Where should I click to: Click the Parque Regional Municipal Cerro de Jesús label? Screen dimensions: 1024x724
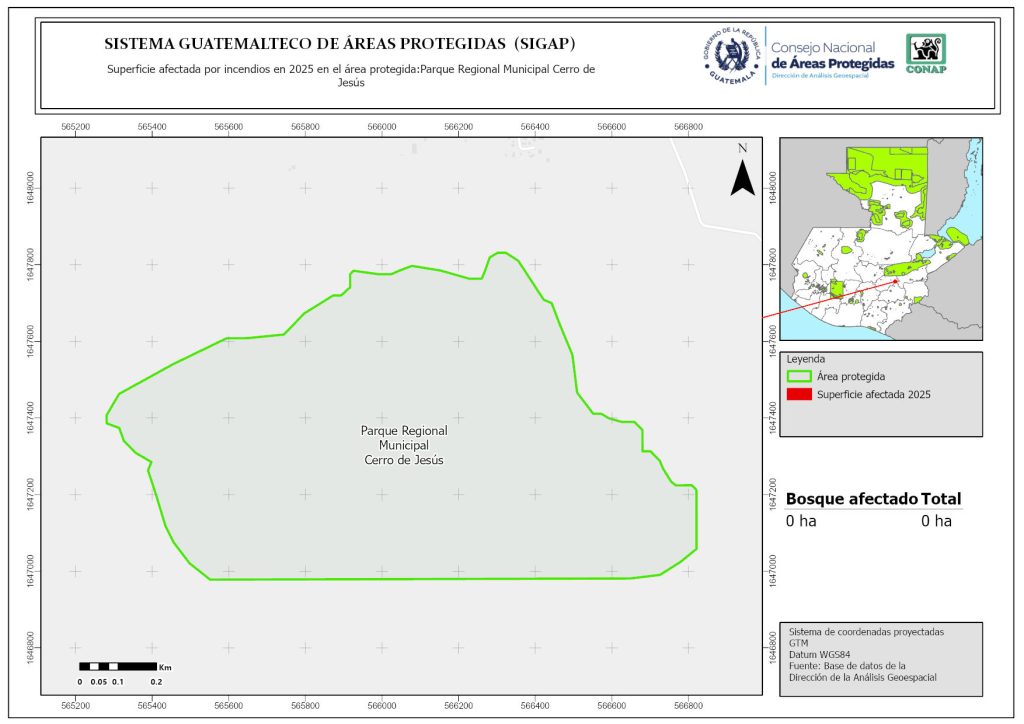[x=404, y=445]
